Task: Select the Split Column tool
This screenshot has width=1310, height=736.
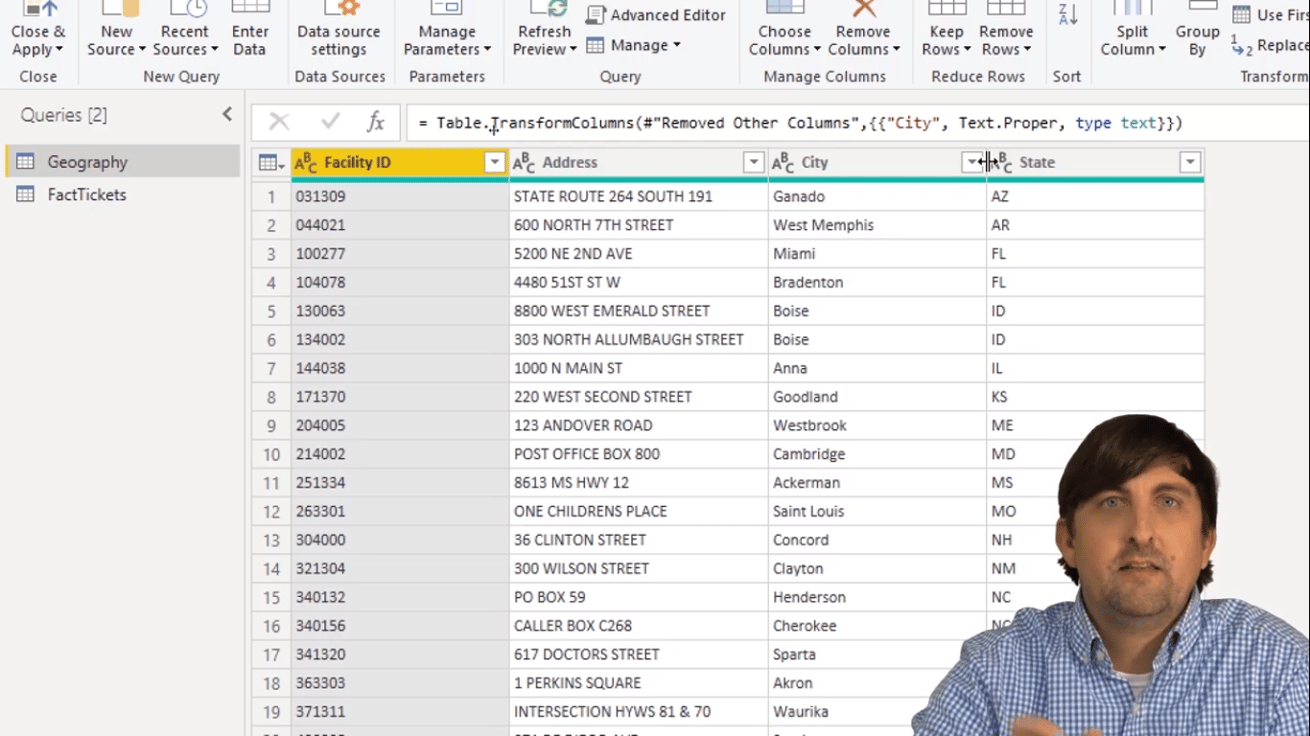Action: [1131, 24]
